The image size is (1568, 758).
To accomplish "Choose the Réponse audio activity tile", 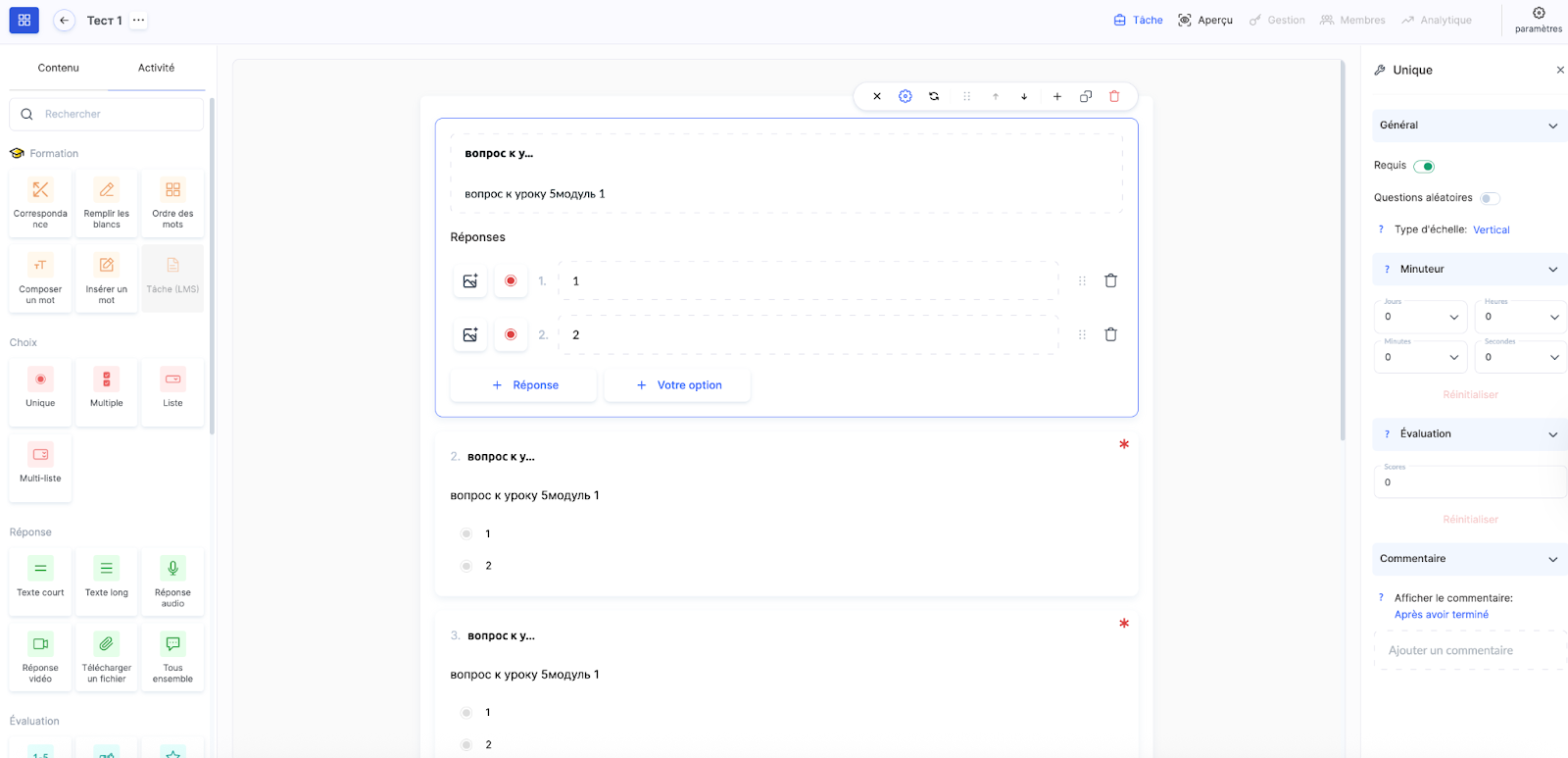I will tap(172, 581).
